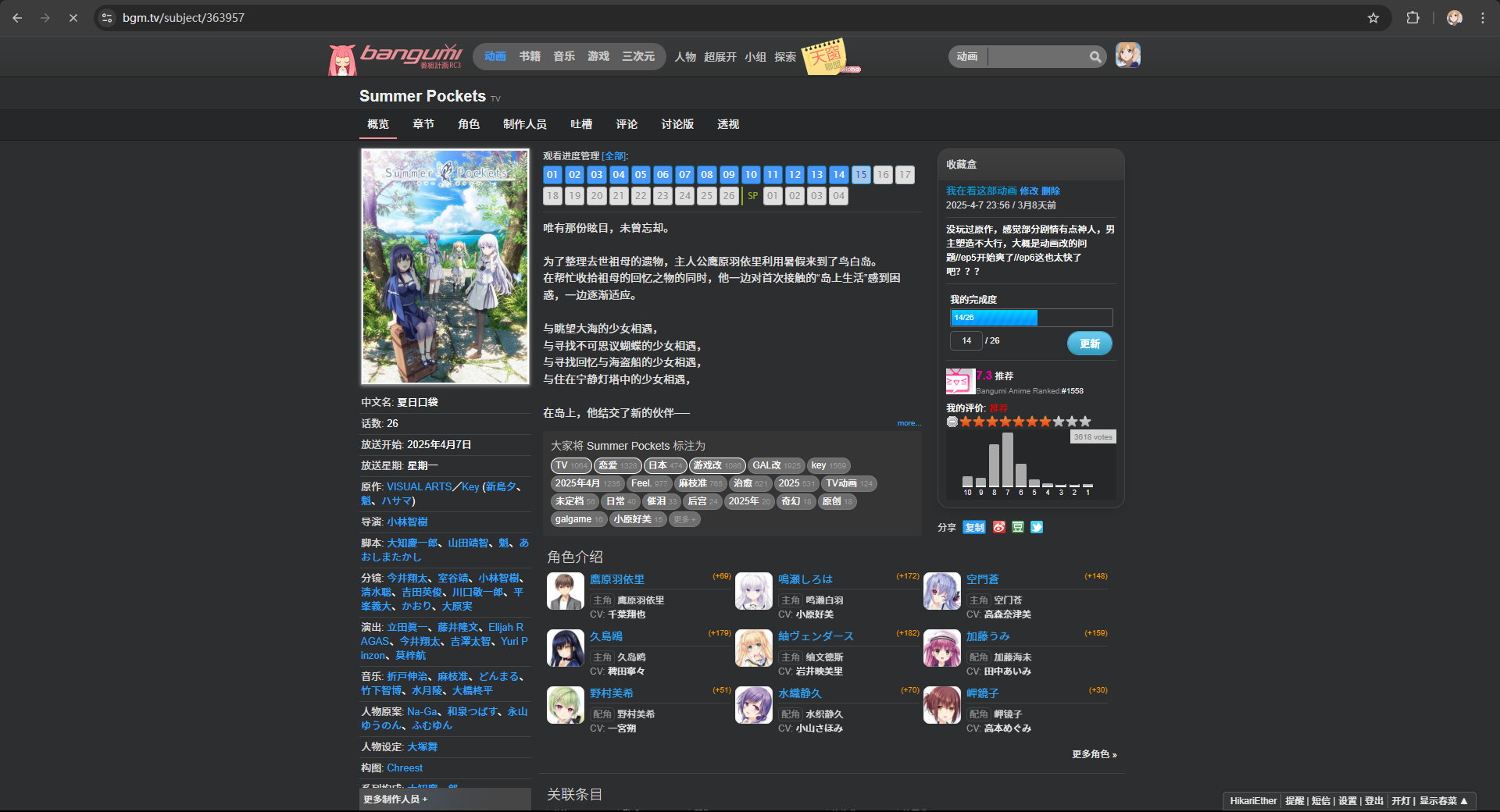Screen dimensions: 1500x812
Task: Open 岬鏡子 character avatar
Action: click(942, 705)
